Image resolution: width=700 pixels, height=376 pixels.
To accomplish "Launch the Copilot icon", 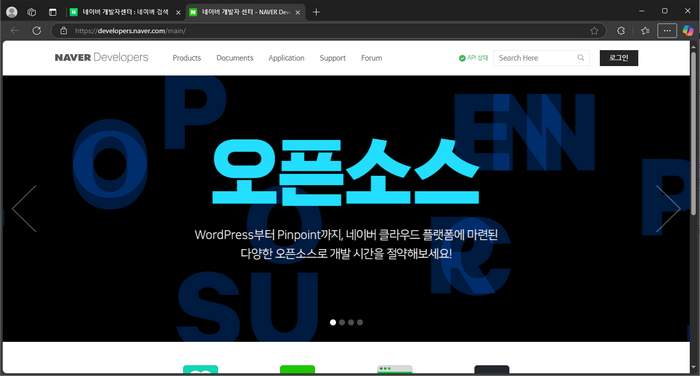I will pyautogui.click(x=688, y=31).
